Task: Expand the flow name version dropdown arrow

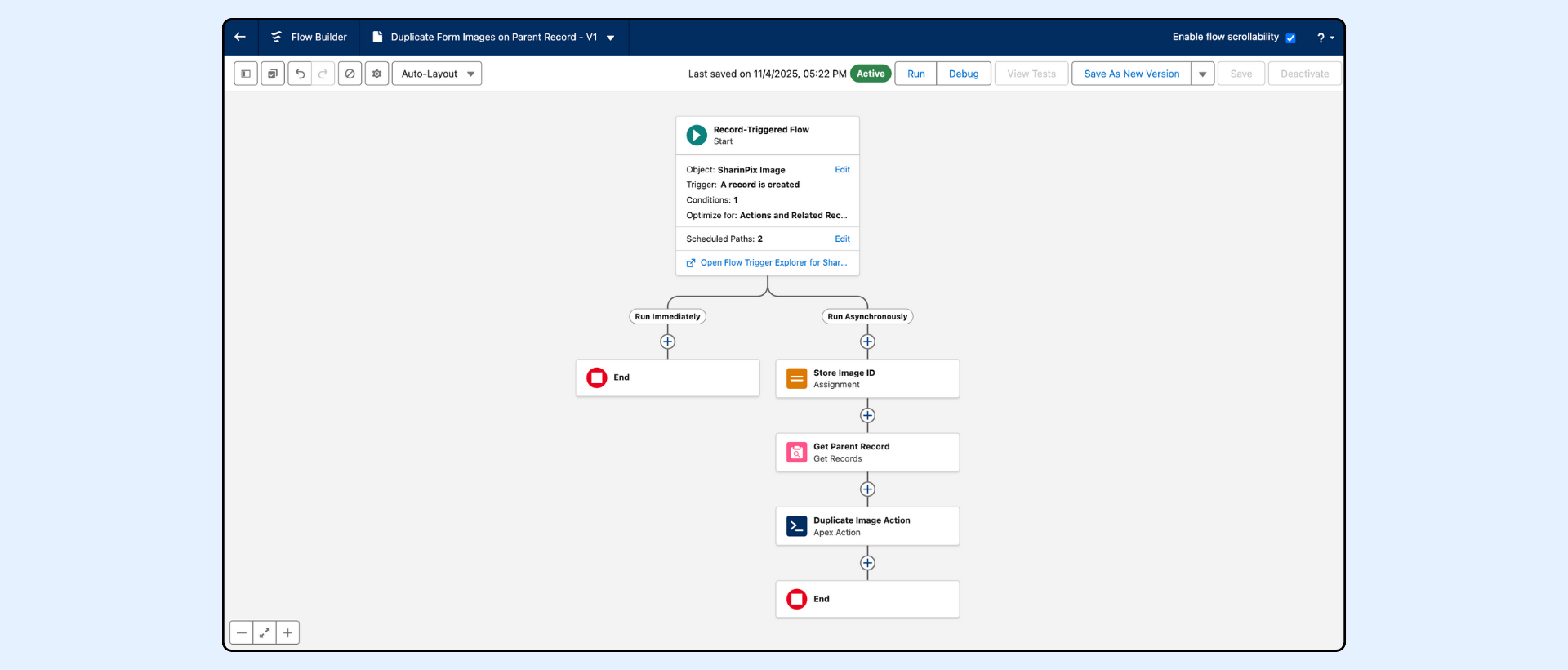Action: coord(610,38)
